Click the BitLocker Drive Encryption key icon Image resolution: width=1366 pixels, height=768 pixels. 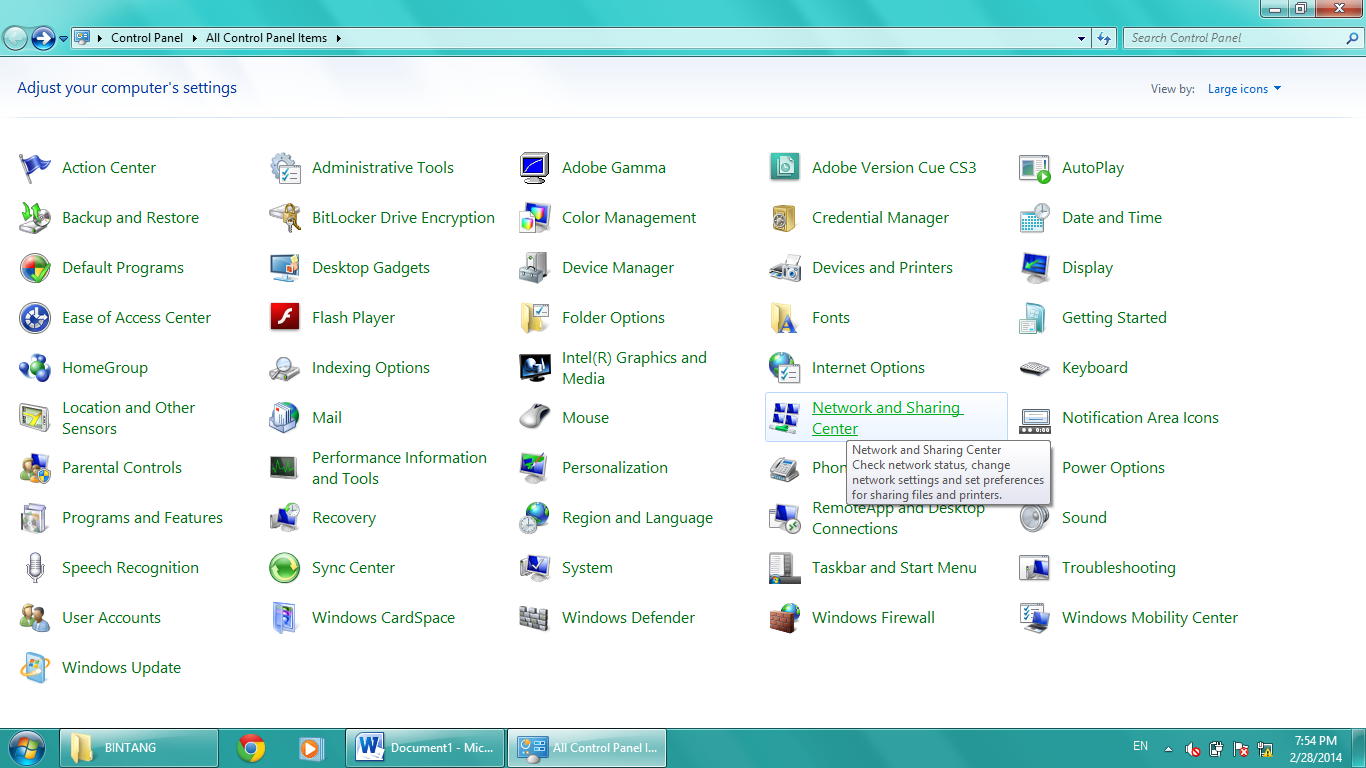[285, 218]
